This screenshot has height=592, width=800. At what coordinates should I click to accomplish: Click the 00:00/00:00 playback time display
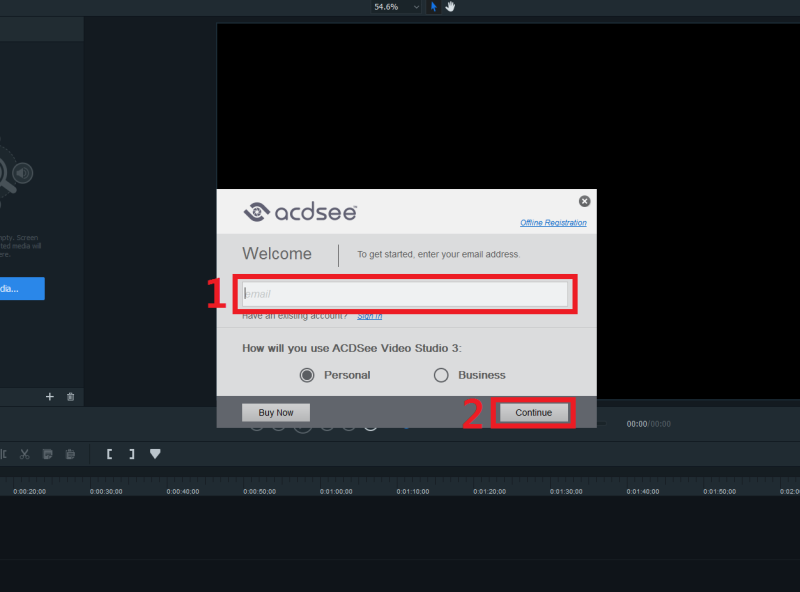648,424
